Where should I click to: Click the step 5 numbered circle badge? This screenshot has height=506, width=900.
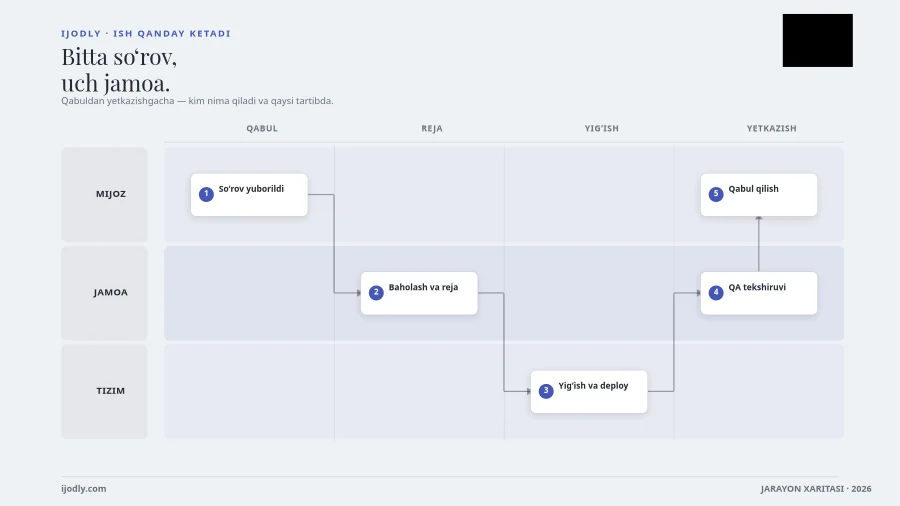(x=716, y=194)
